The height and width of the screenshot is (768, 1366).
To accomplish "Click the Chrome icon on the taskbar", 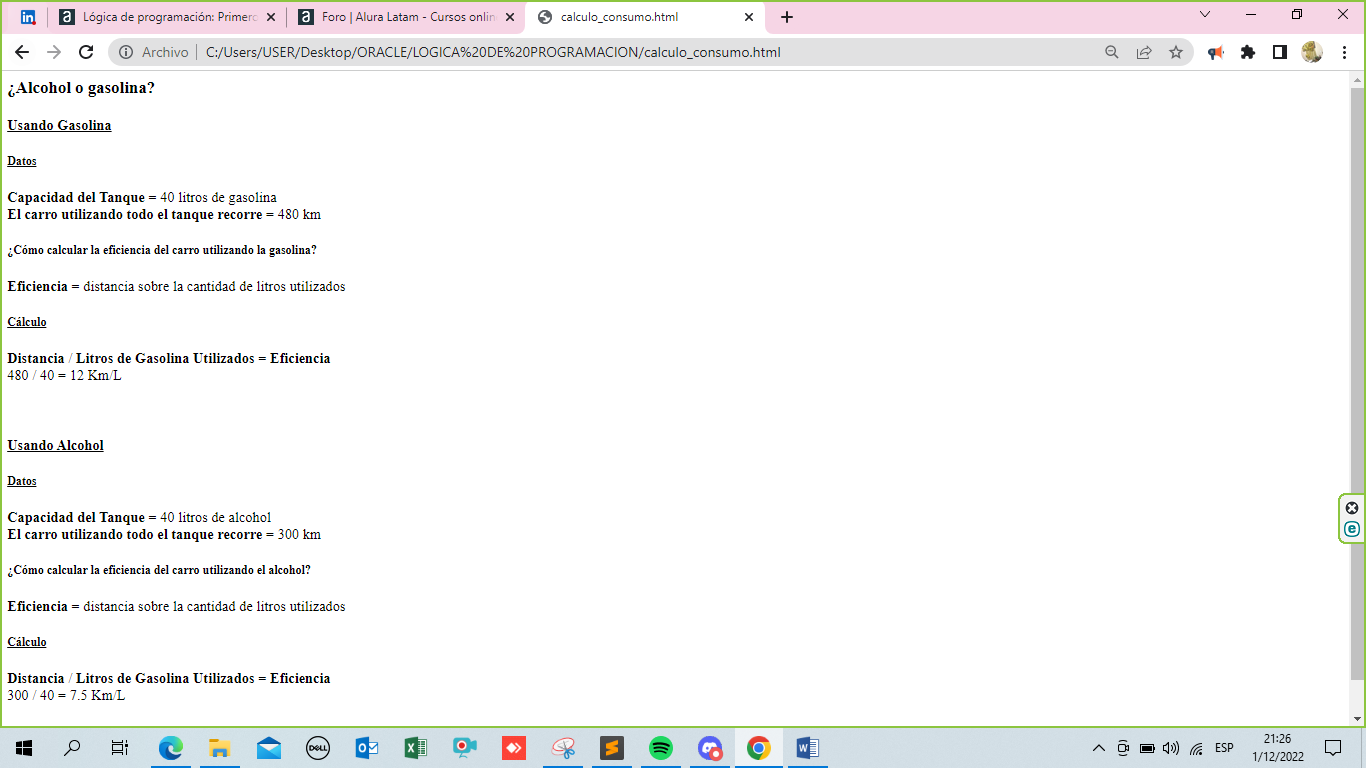I will 759,747.
